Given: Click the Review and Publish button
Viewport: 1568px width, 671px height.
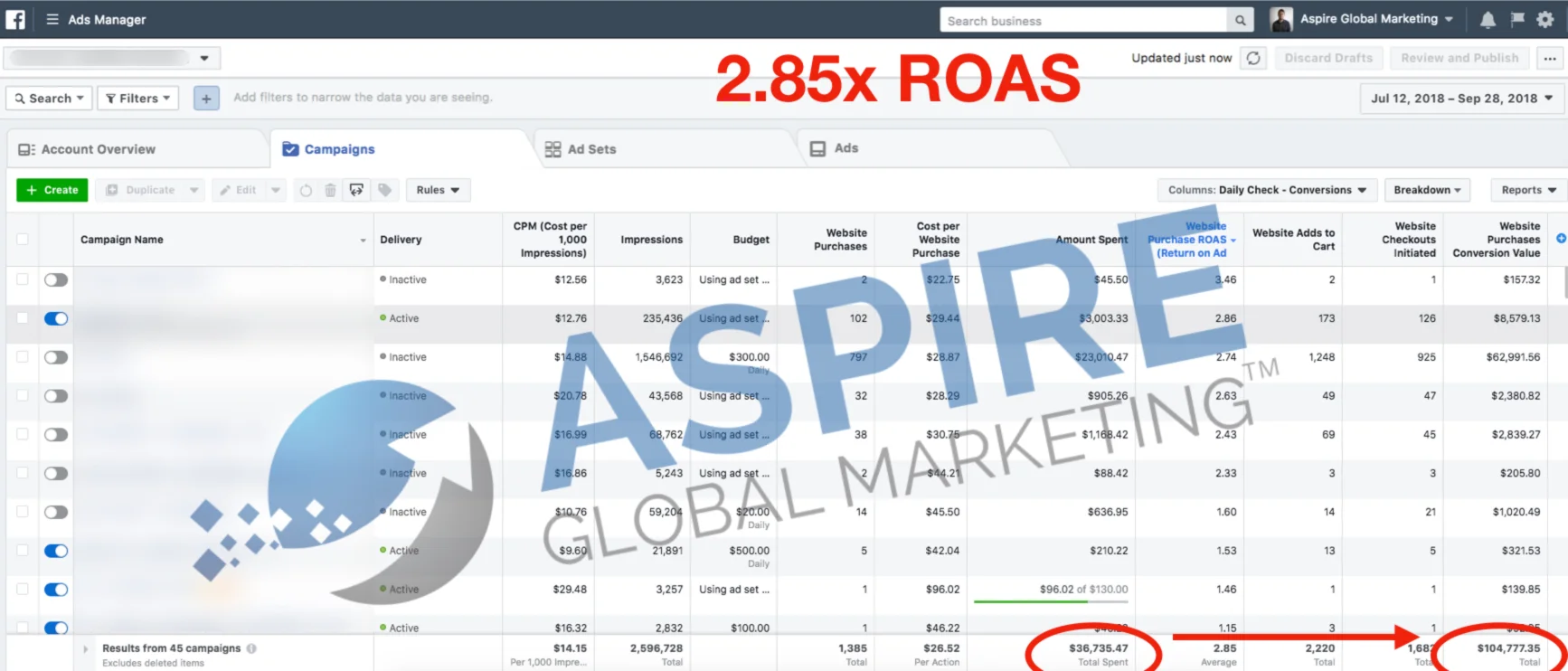Looking at the screenshot, I should [x=1459, y=58].
